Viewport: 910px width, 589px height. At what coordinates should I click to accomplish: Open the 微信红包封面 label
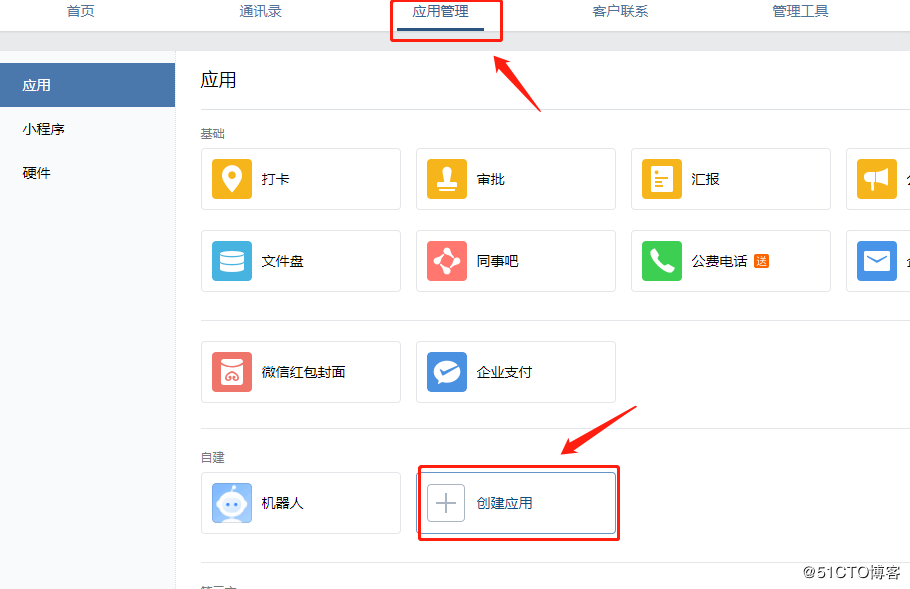[x=304, y=373]
